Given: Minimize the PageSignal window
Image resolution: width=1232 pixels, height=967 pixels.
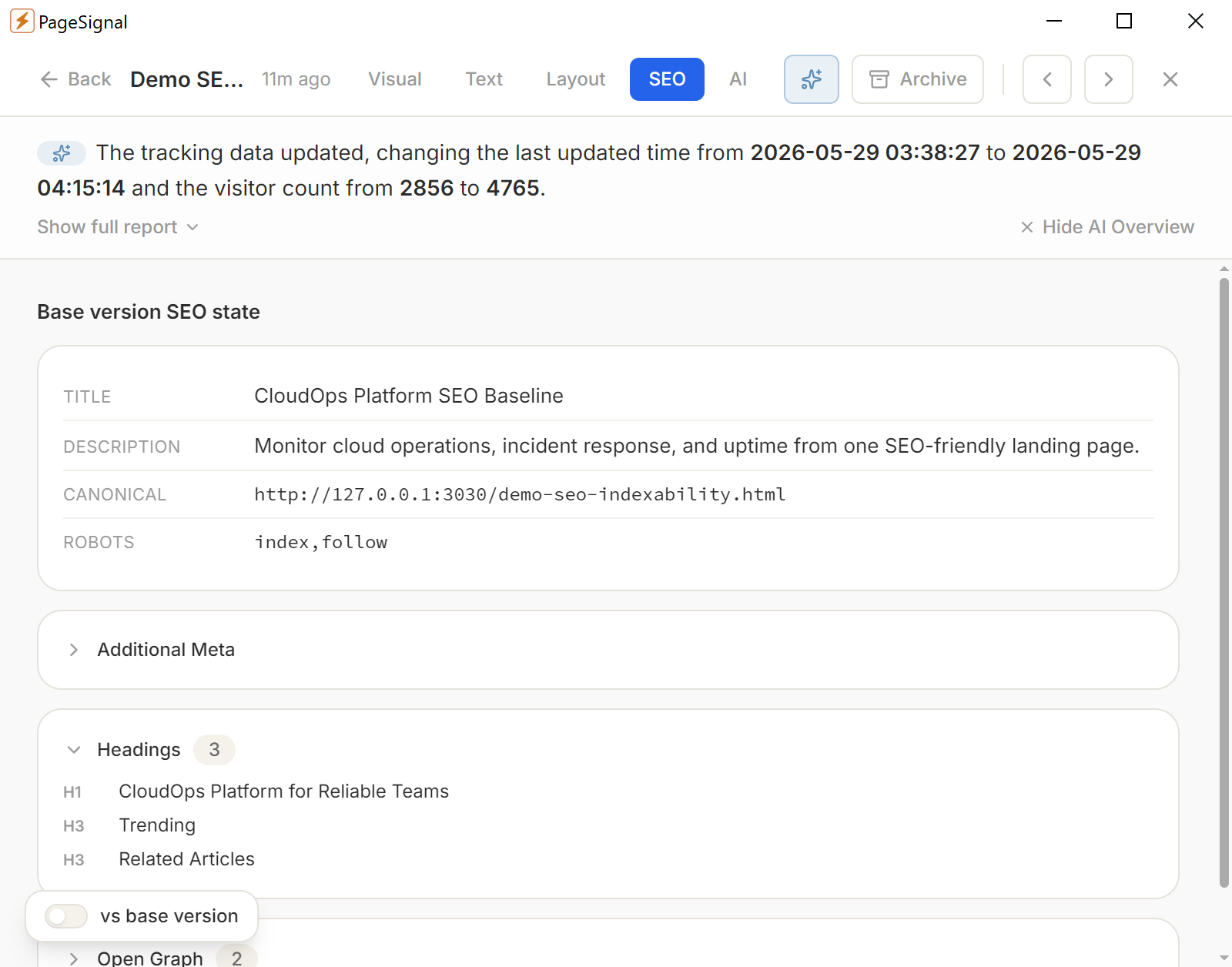Looking at the screenshot, I should pos(1054,21).
